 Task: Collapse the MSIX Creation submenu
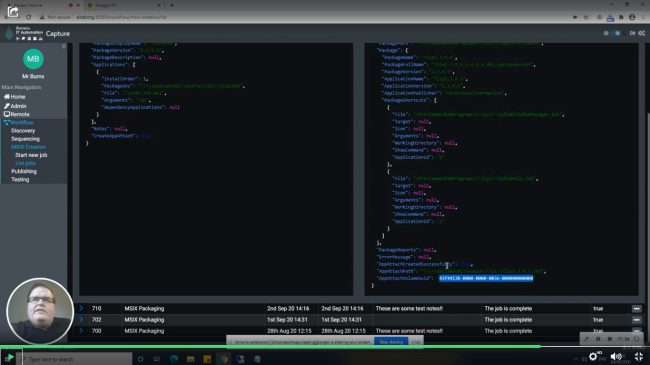[29, 147]
